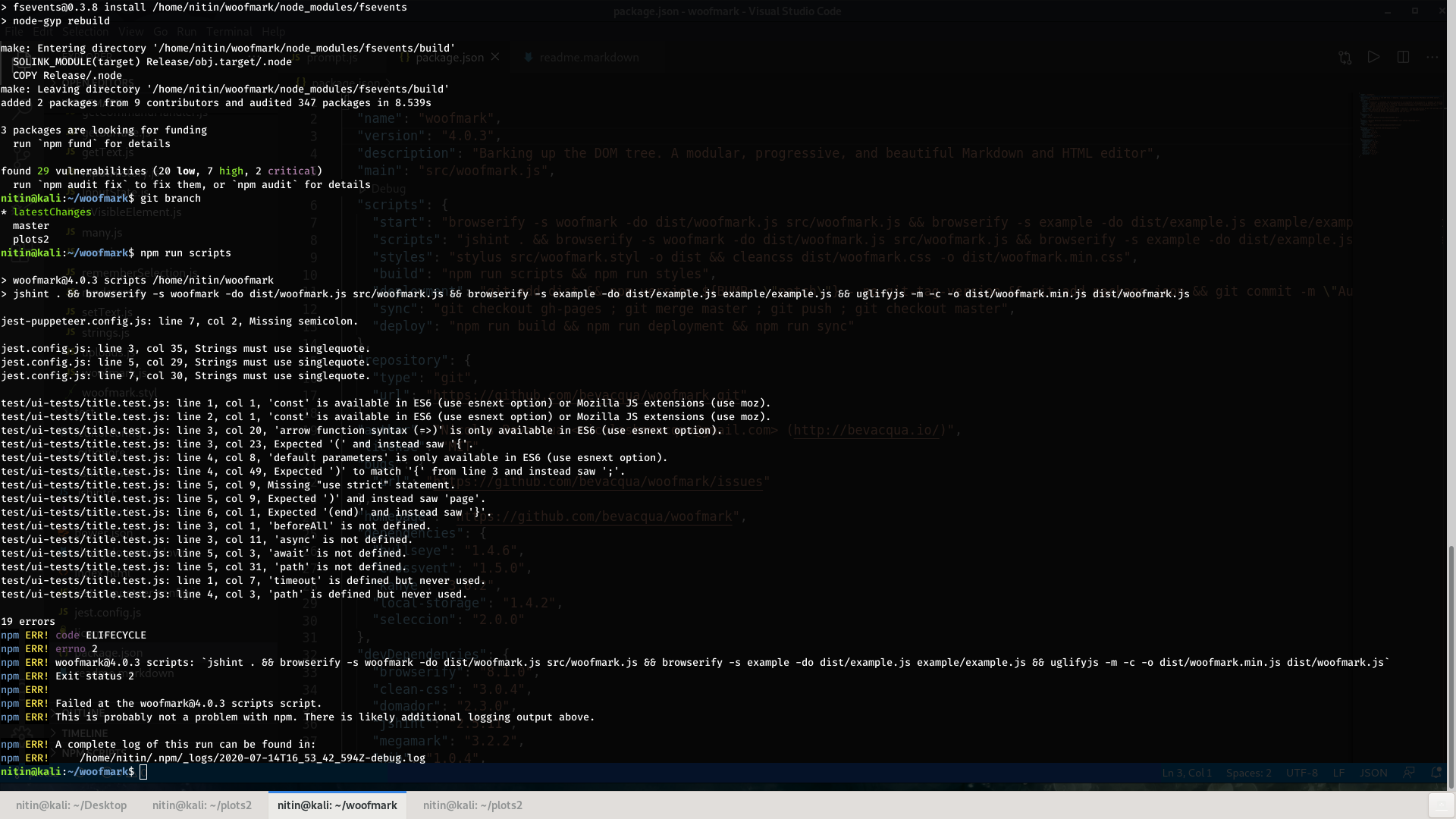
Task: Click the LF end-of-line indicator
Action: [x=1338, y=773]
